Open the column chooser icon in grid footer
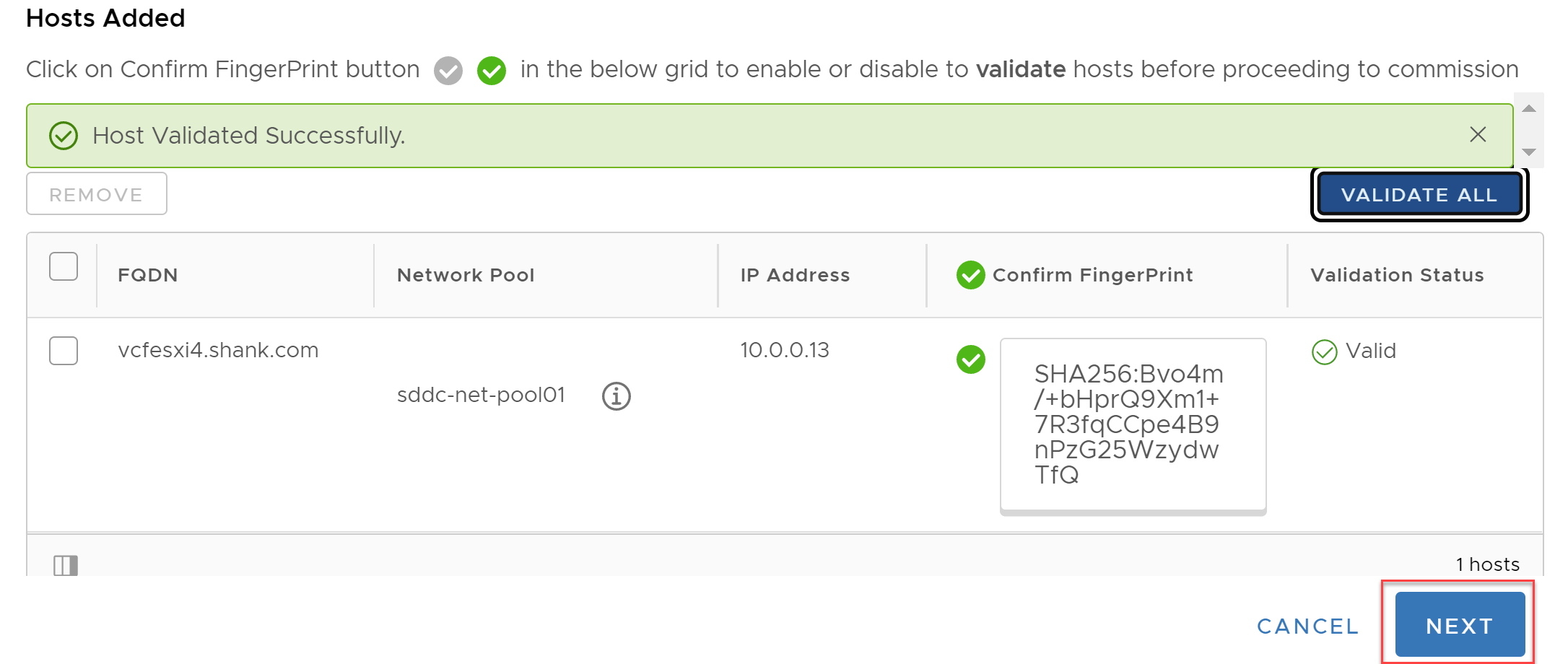Image resolution: width=1568 pixels, height=664 pixels. click(66, 565)
